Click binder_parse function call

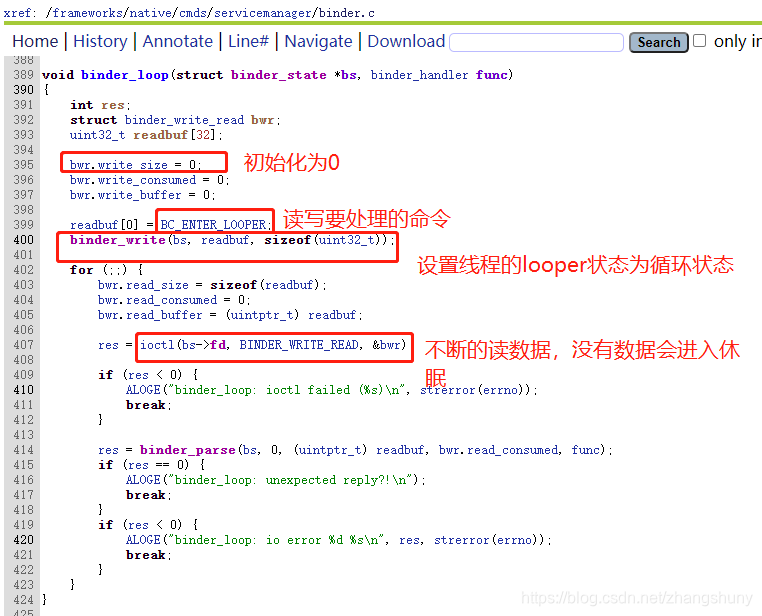click(188, 450)
